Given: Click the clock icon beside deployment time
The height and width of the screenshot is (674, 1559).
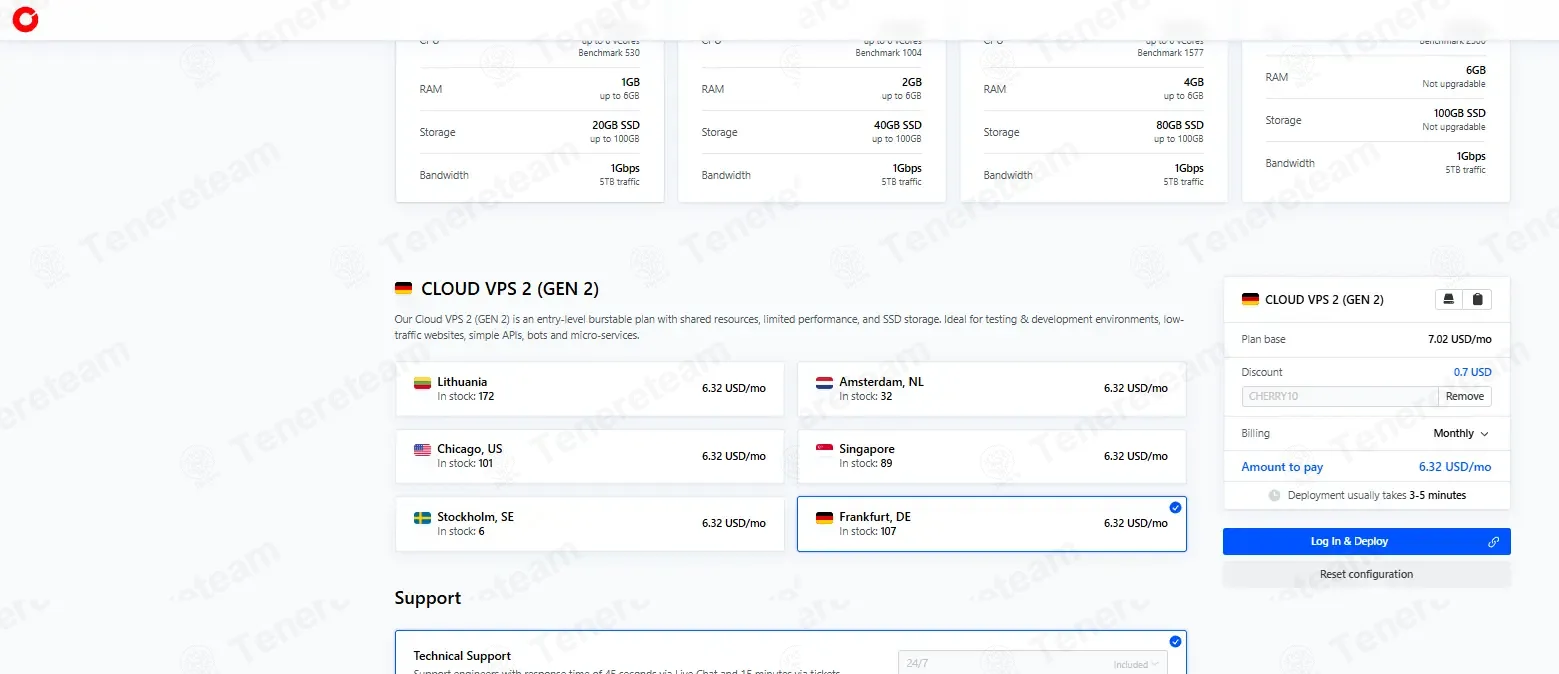Looking at the screenshot, I should pos(1274,495).
